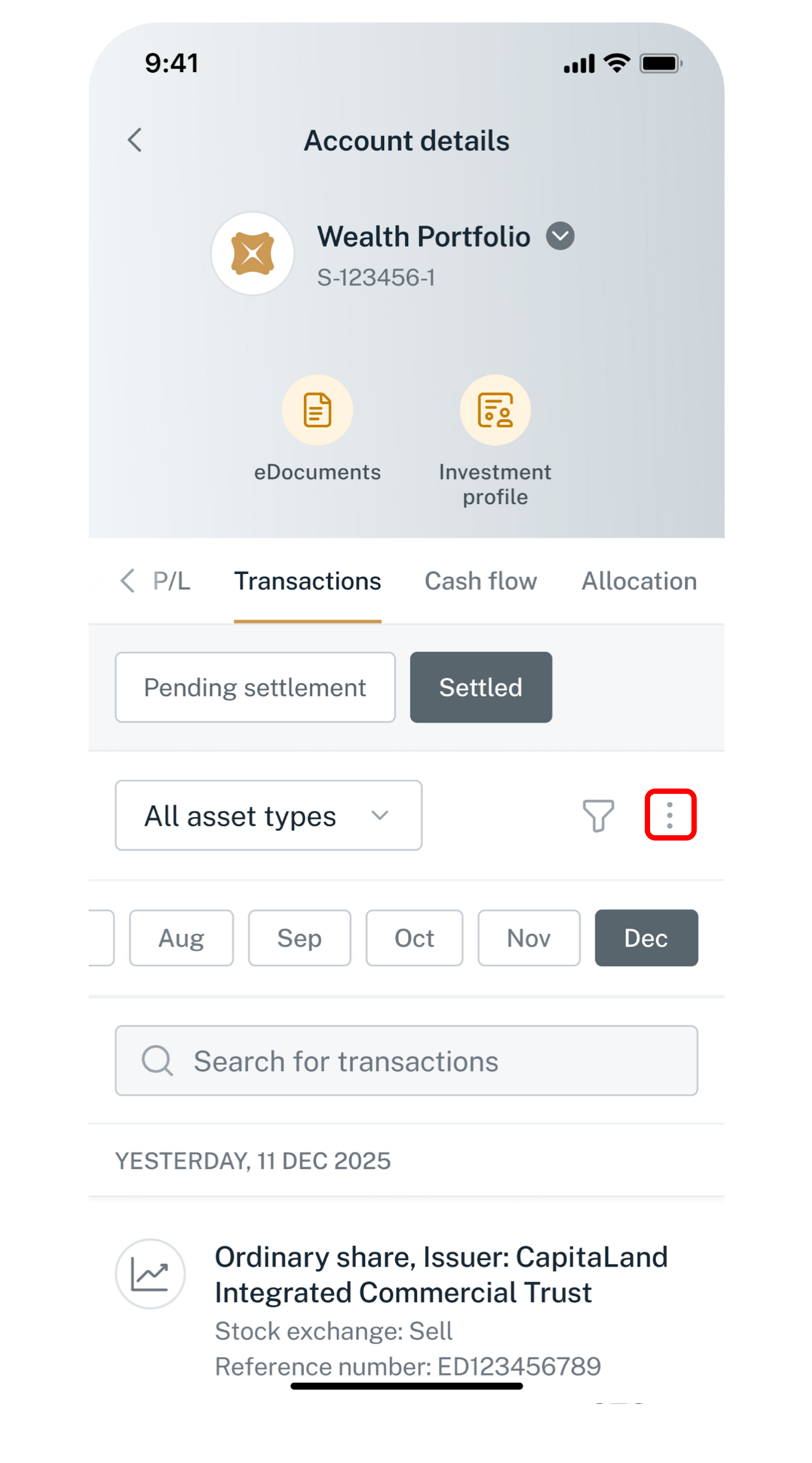Open the three-dot more options menu
Screen dimensions: 812x1463
670,815
